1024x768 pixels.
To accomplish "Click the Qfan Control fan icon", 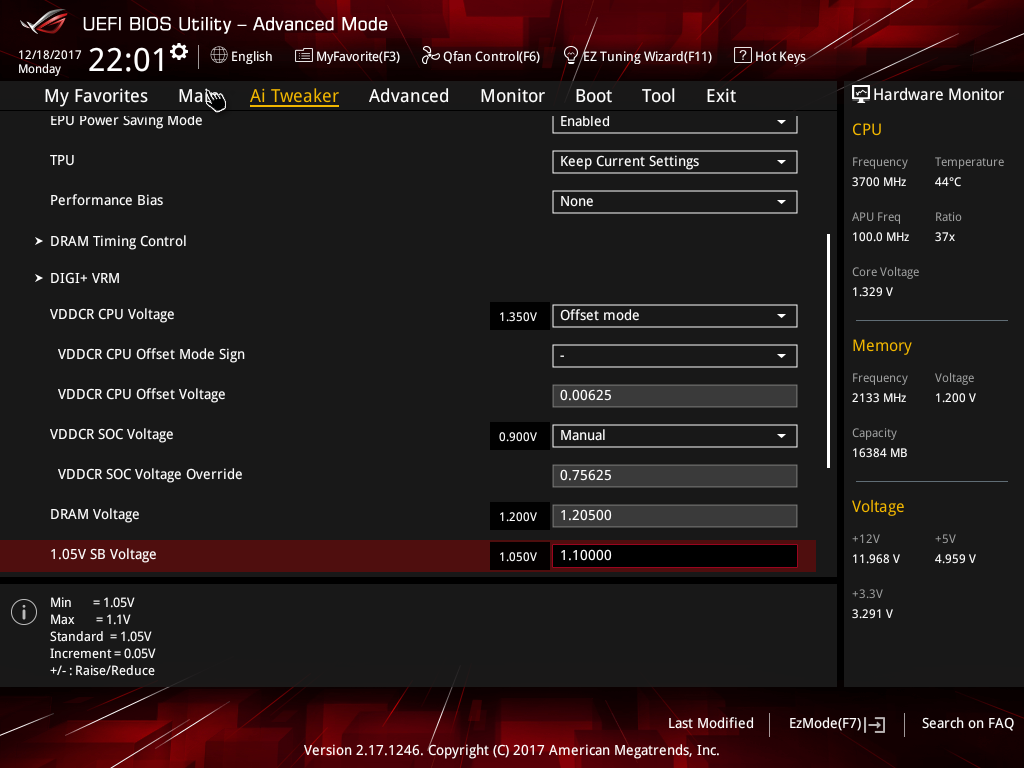I will click(x=430, y=56).
